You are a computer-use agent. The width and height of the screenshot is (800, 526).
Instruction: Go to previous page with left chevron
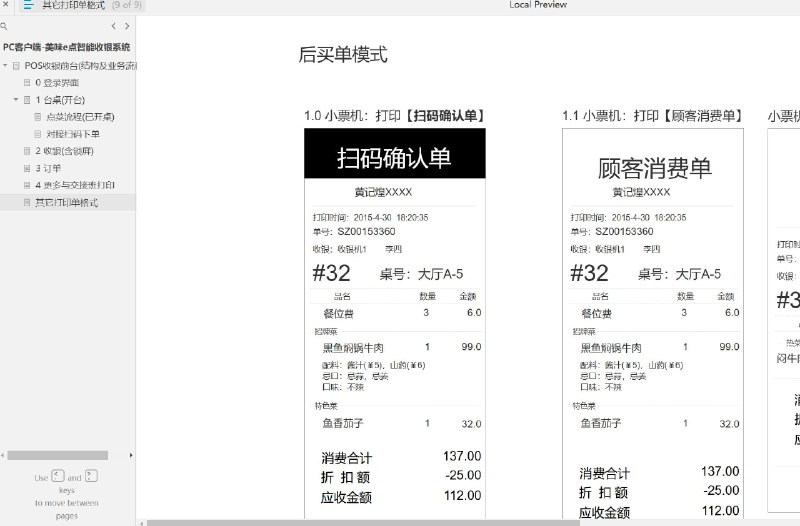pos(113,26)
